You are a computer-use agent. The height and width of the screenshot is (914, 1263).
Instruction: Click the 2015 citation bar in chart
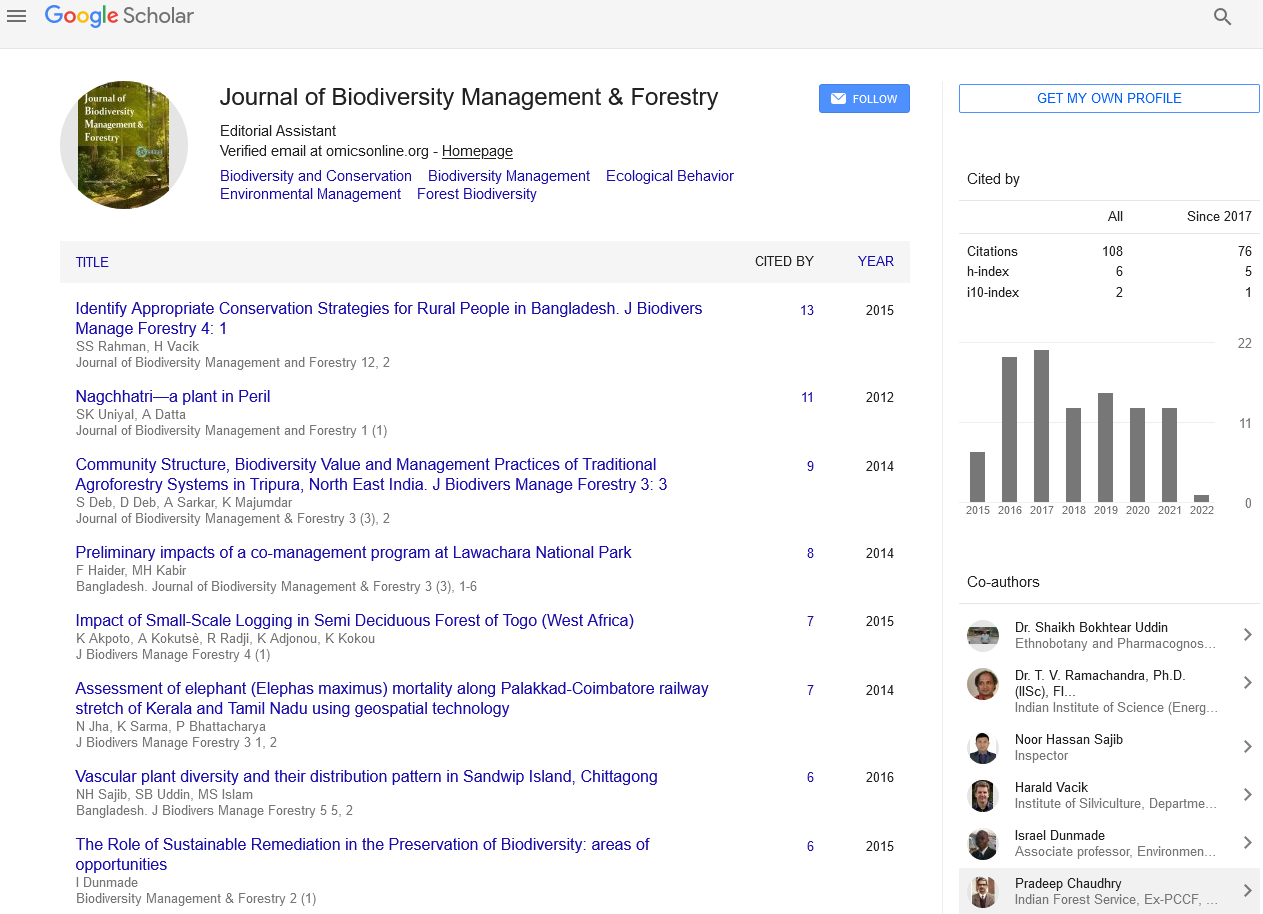[977, 477]
